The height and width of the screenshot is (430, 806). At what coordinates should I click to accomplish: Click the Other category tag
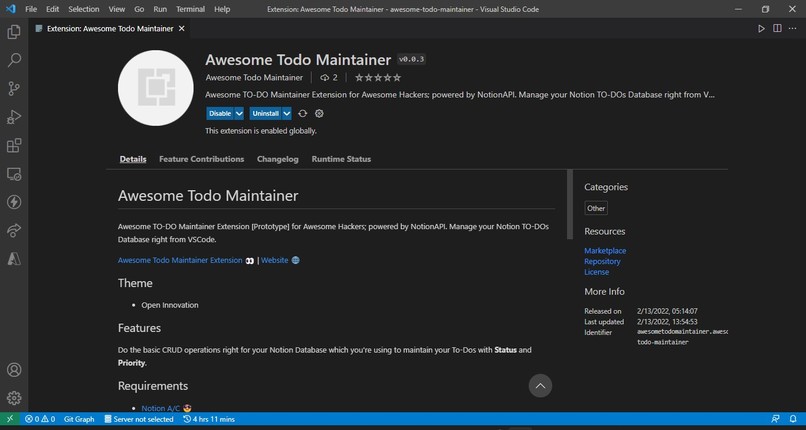coord(596,208)
